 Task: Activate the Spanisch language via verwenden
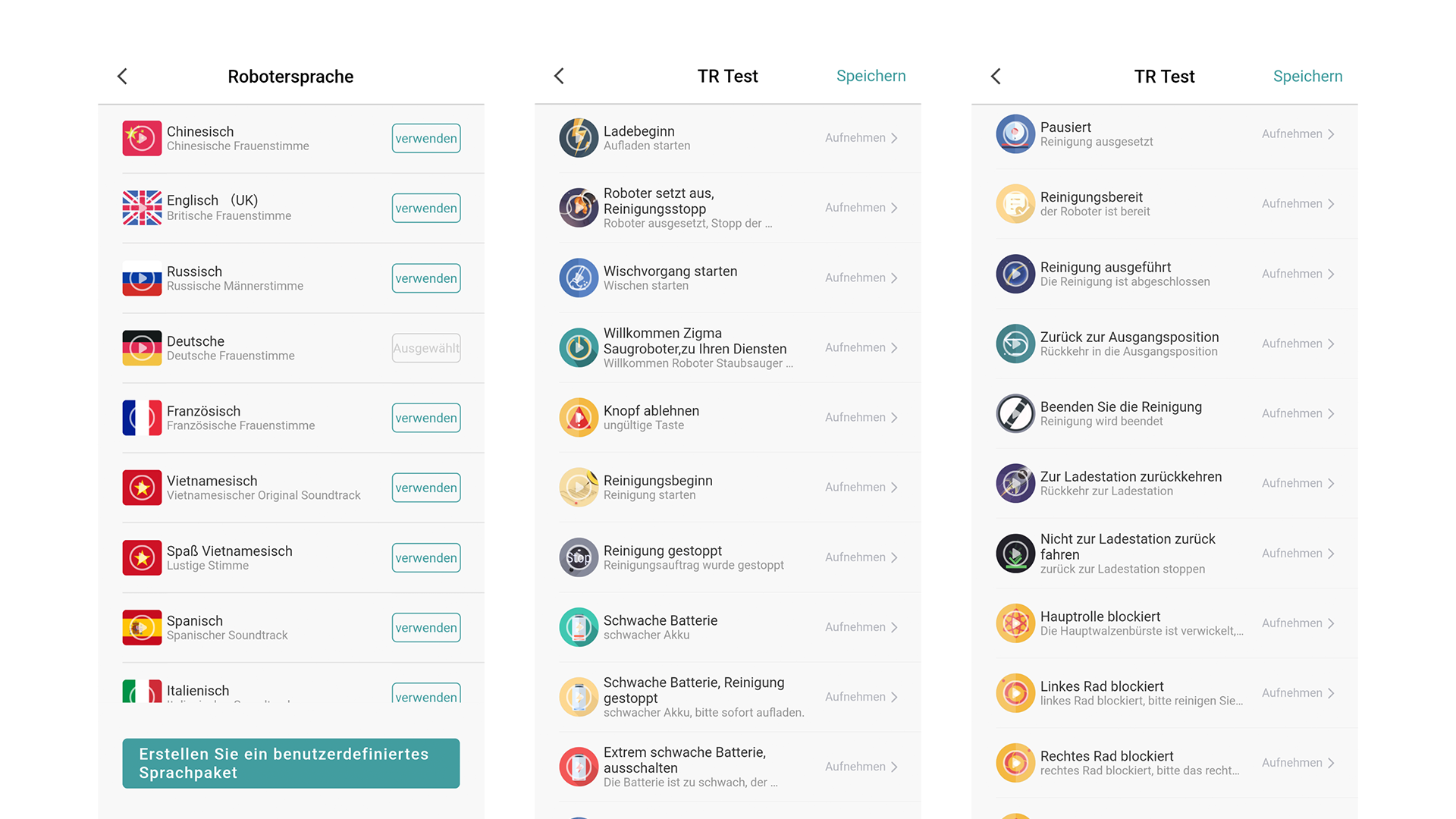(426, 628)
